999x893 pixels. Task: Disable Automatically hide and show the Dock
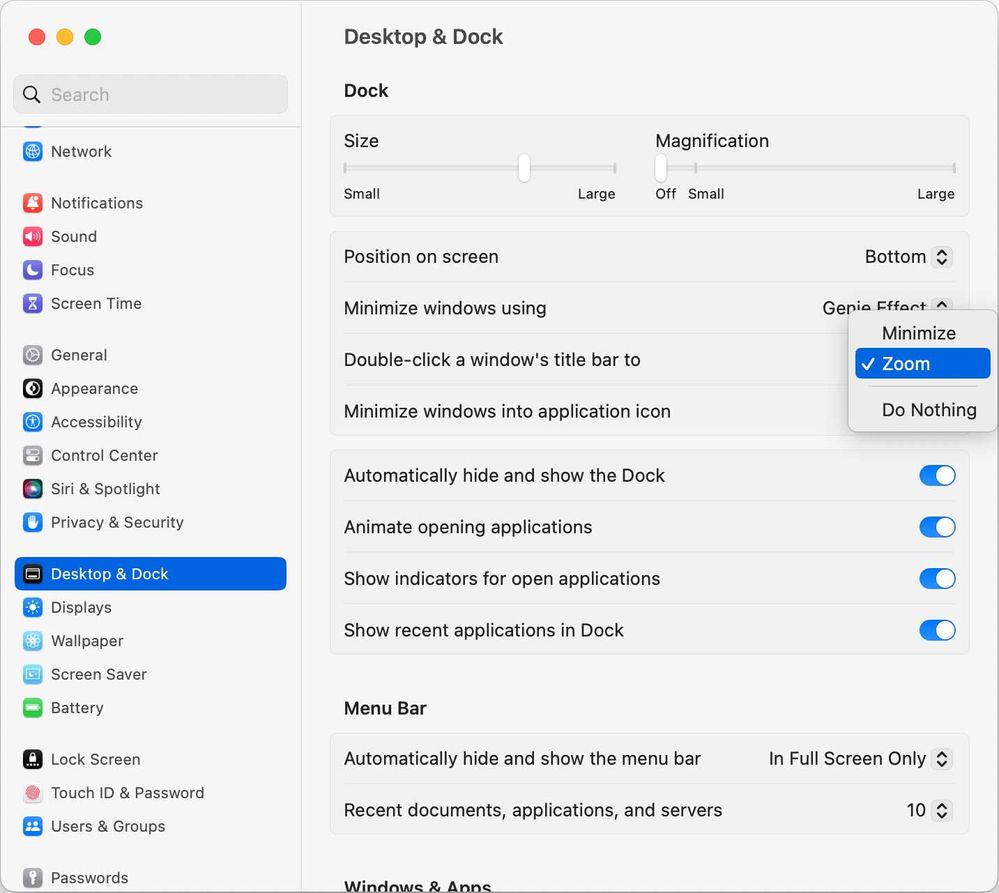pyautogui.click(x=937, y=475)
